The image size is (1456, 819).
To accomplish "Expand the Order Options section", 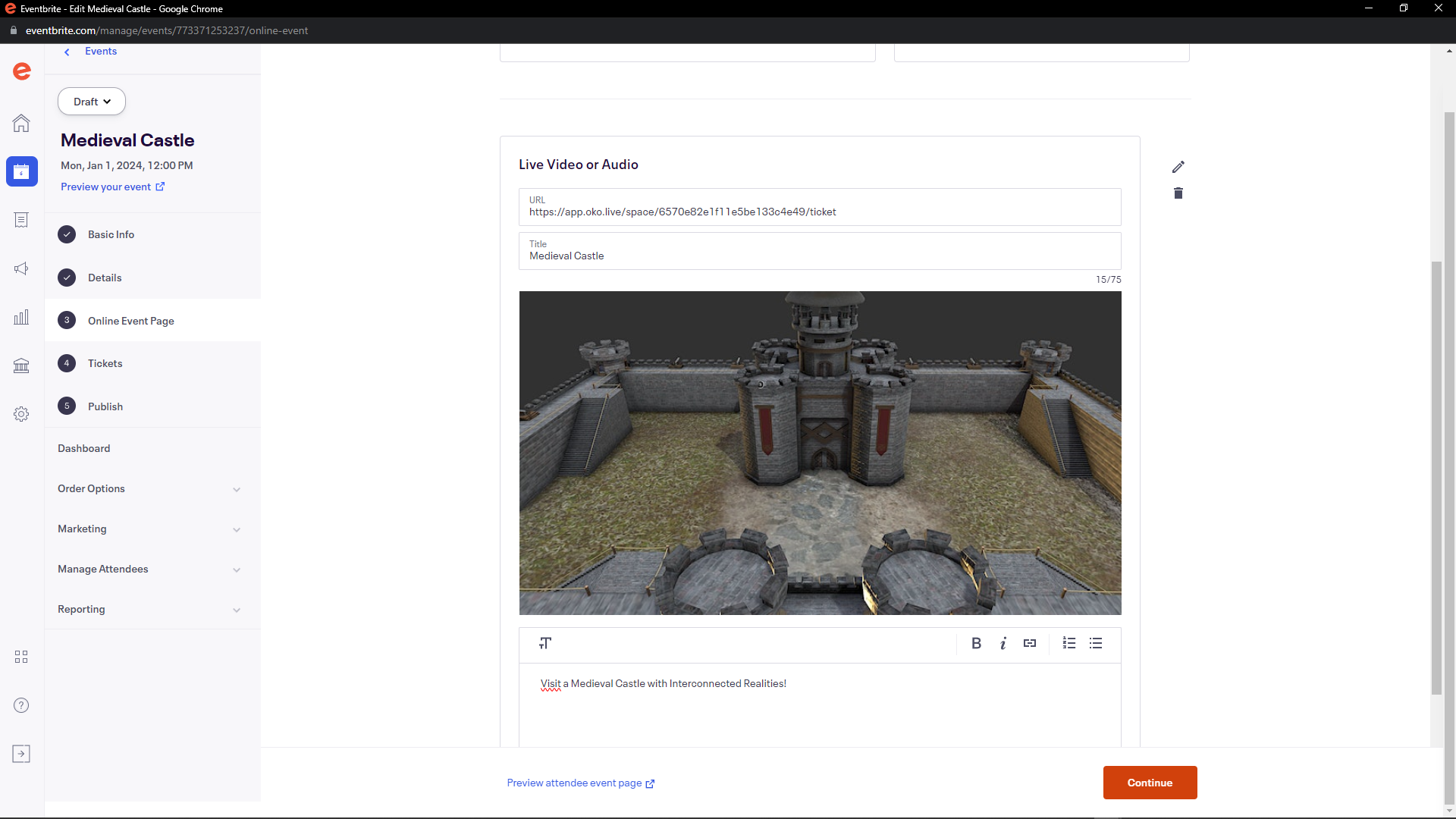I will pyautogui.click(x=149, y=489).
